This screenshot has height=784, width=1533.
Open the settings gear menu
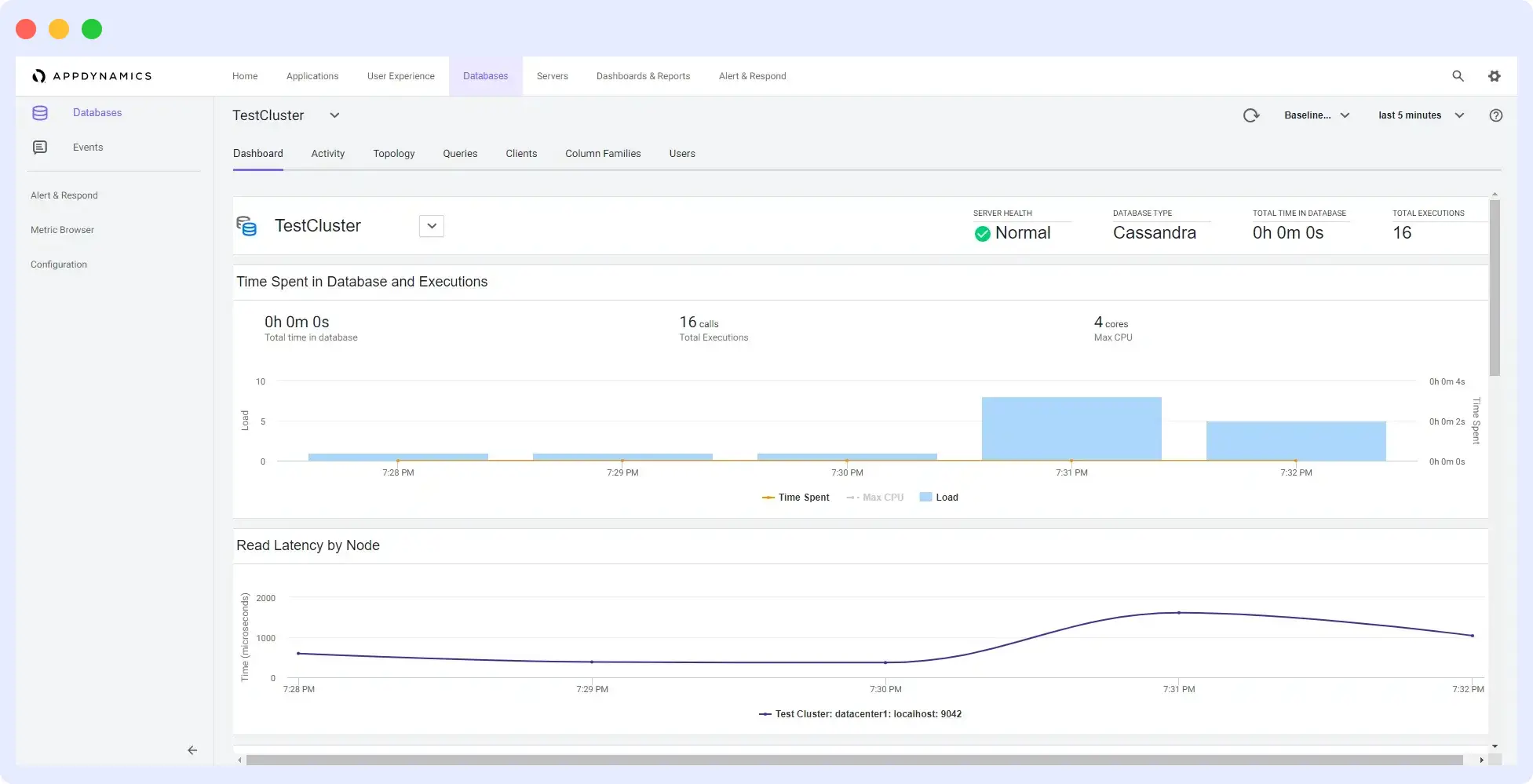[1494, 76]
